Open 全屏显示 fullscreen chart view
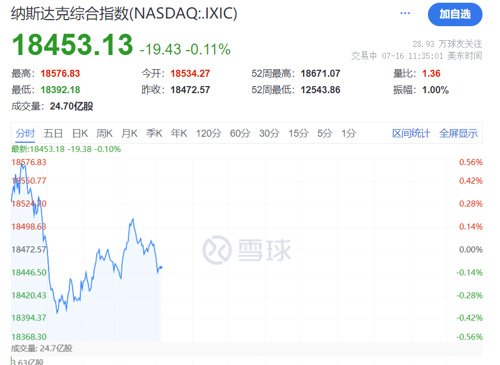This screenshot has height=365, width=500. (458, 133)
